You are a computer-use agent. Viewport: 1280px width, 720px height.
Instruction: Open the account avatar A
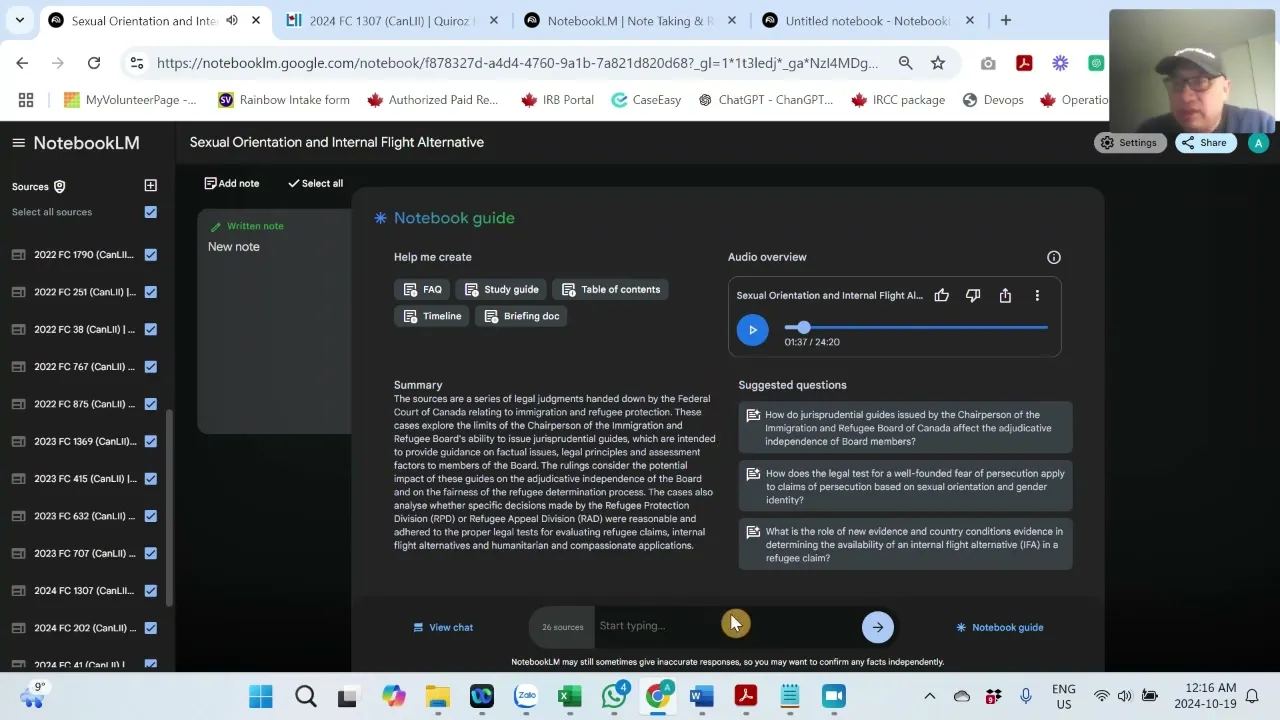(x=1258, y=143)
